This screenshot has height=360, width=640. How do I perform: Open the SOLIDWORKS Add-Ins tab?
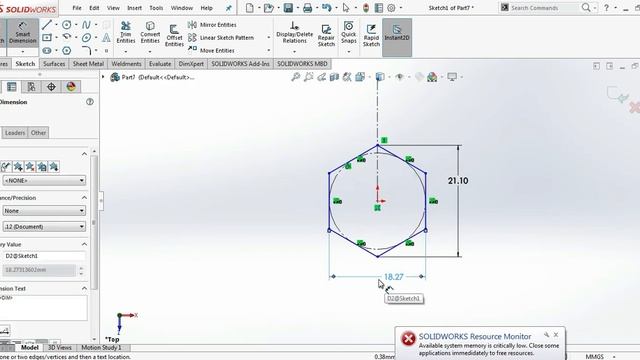pyautogui.click(x=240, y=64)
